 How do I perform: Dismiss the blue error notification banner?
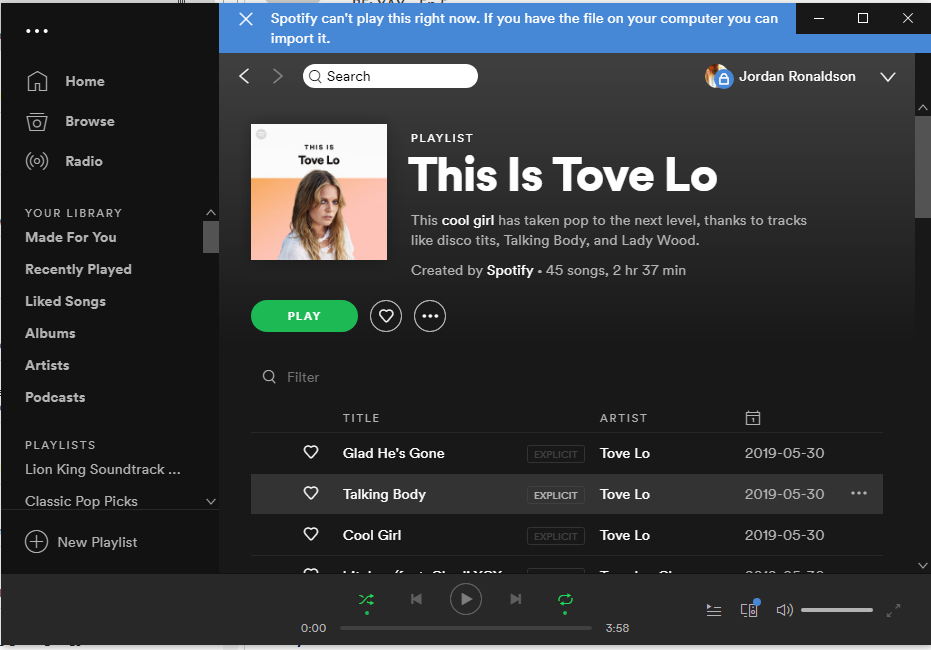tap(246, 19)
